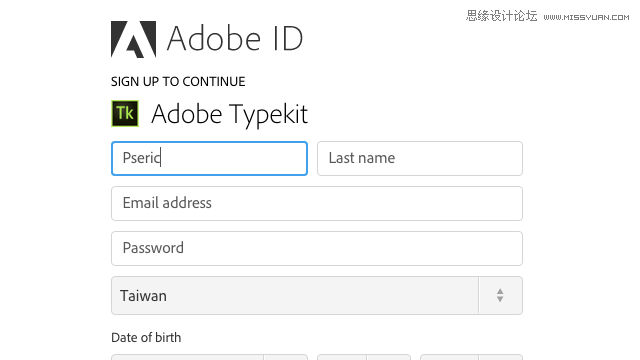This screenshot has height=360, width=640.
Task: Open the birth day dropdown at the bottom
Action: (364, 357)
